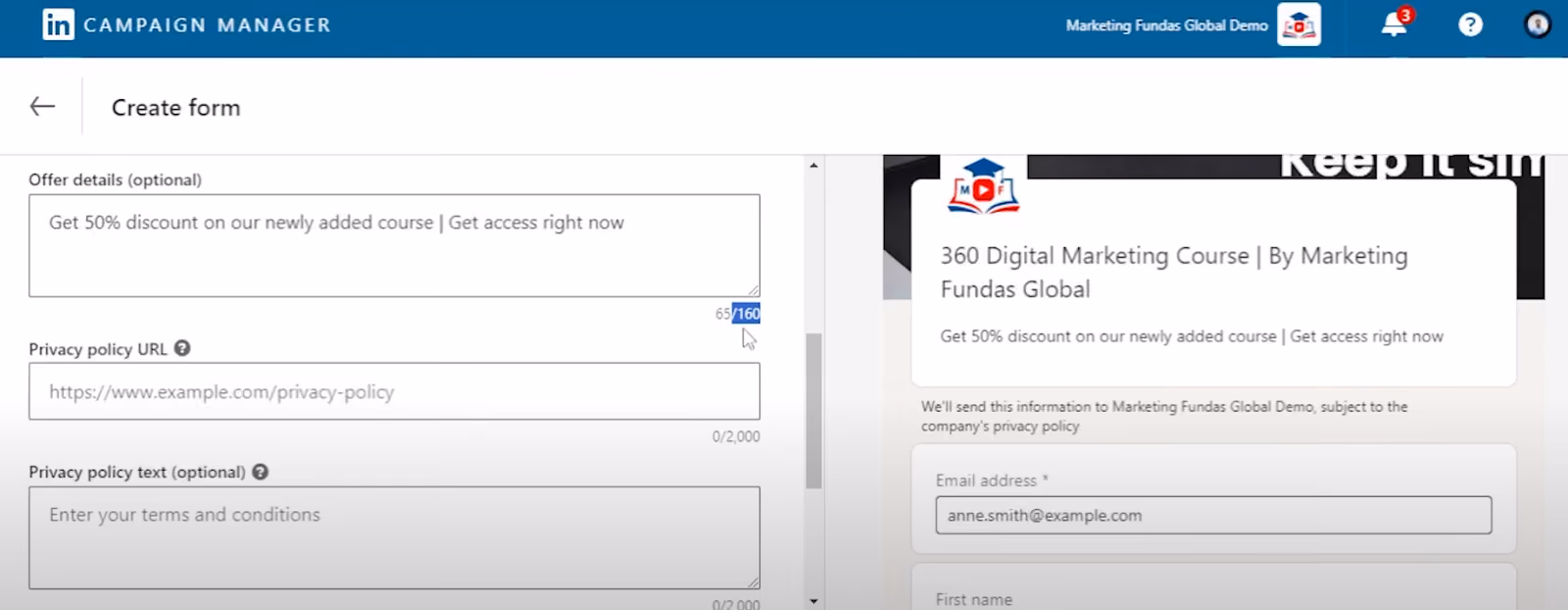Open the help question mark icon in header
This screenshot has width=1568, height=610.
pos(1470,25)
